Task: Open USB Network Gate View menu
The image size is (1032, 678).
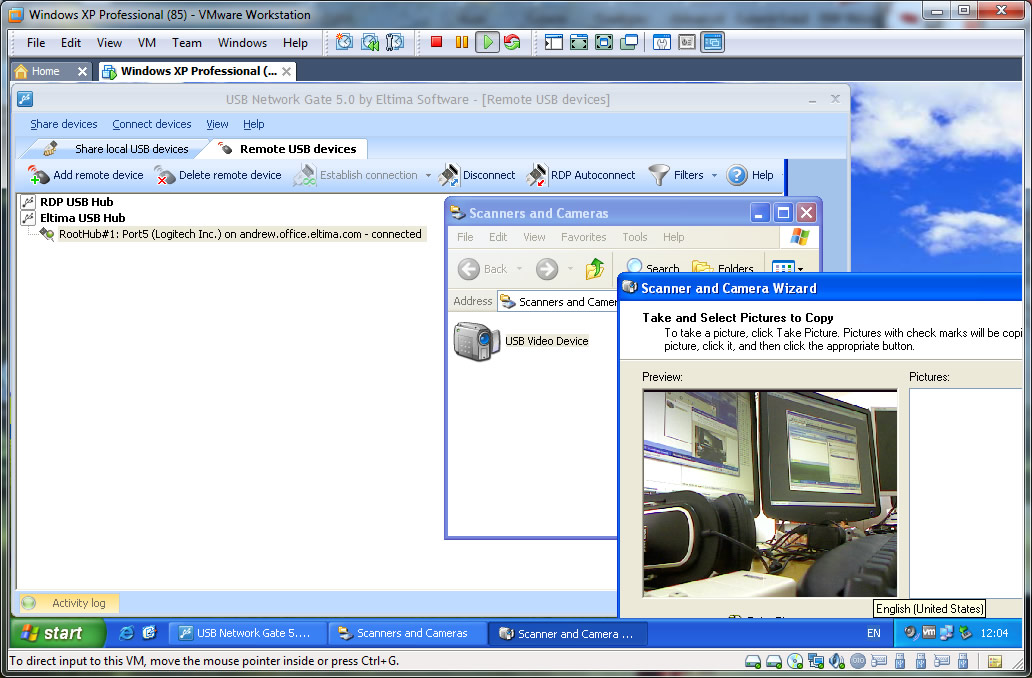Action: (217, 124)
